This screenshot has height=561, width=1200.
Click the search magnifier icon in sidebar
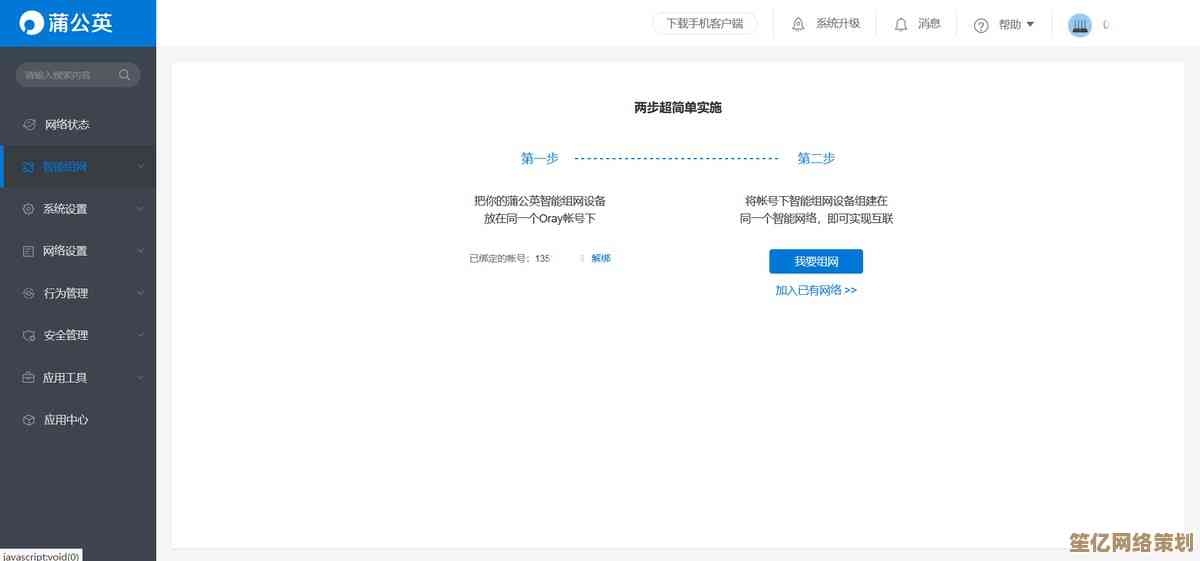tap(125, 75)
